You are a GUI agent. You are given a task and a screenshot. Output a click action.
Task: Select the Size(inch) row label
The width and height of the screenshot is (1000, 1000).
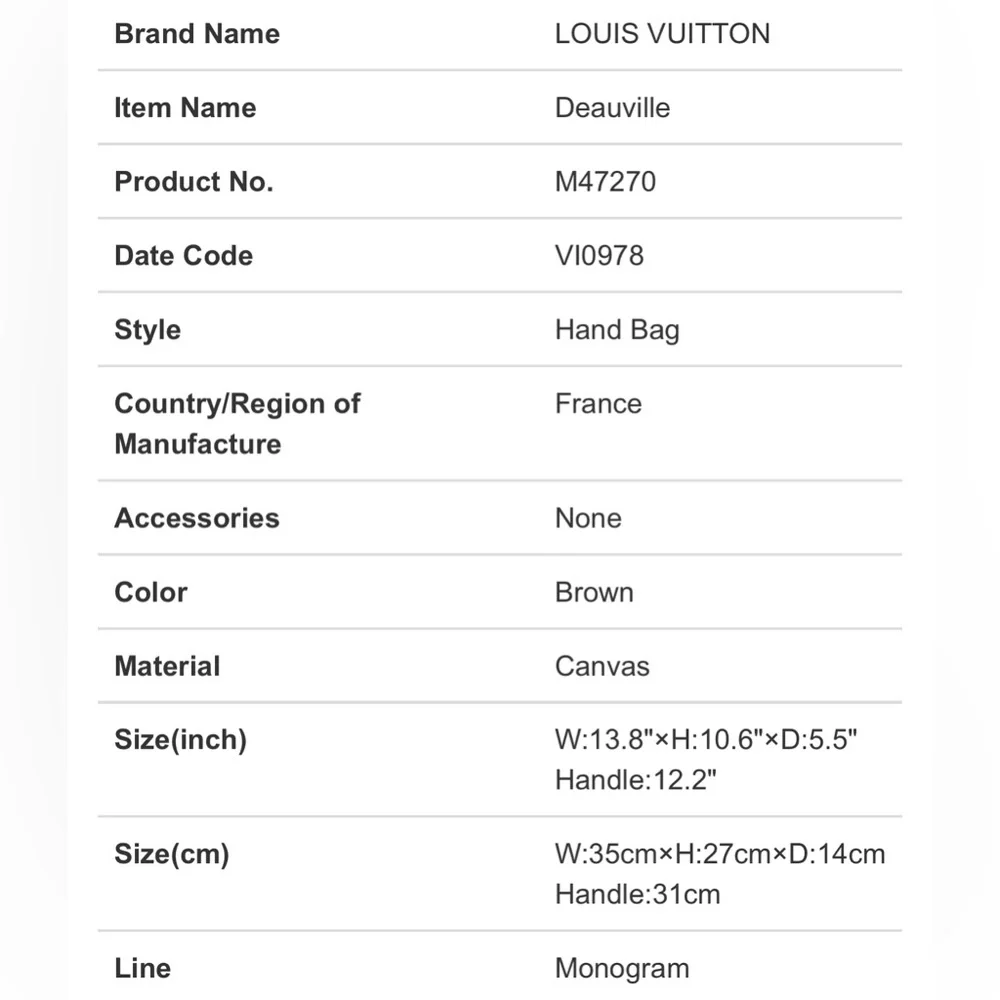click(180, 740)
